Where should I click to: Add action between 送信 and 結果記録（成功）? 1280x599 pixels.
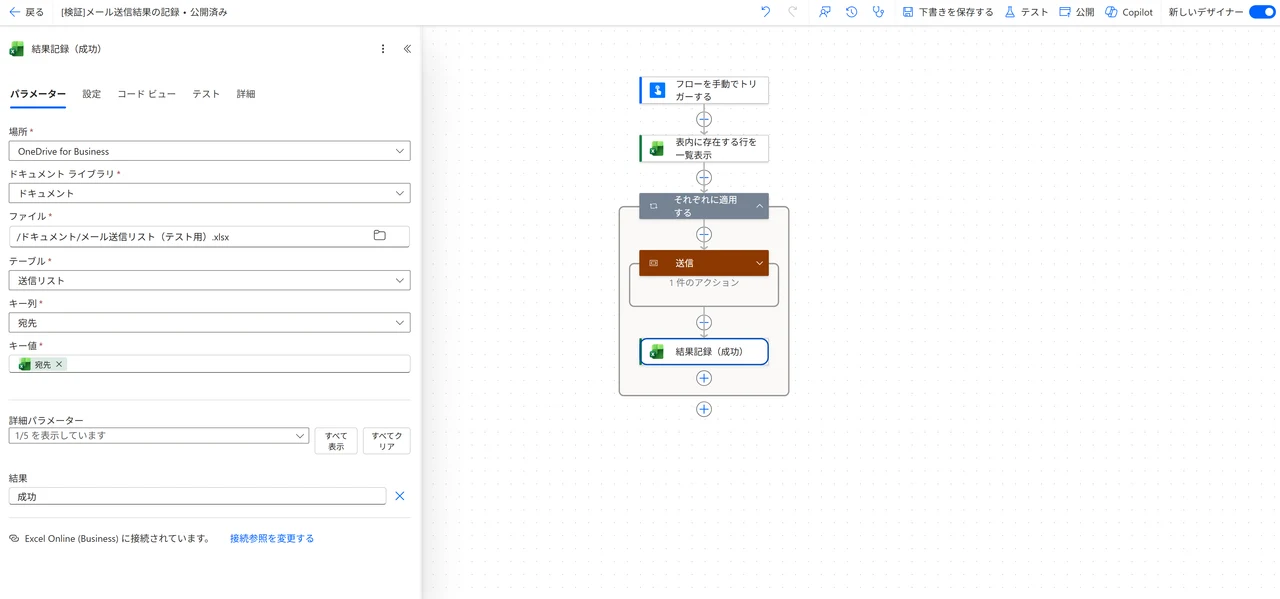click(x=704, y=323)
